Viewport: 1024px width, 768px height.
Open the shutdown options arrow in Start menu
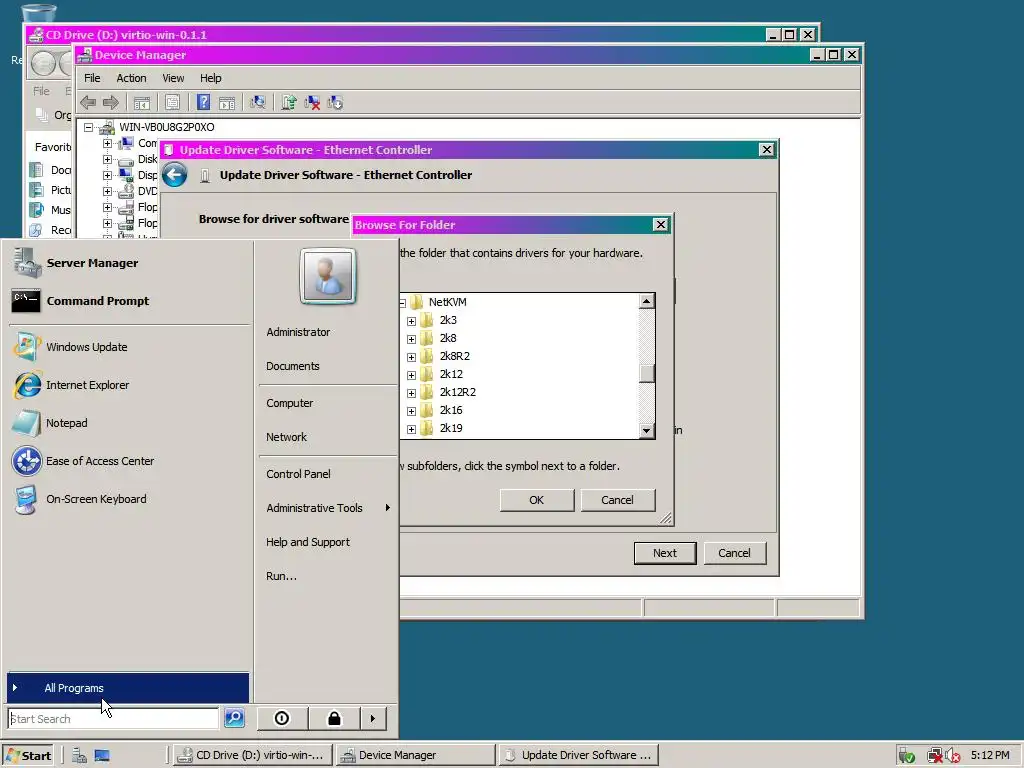[373, 718]
